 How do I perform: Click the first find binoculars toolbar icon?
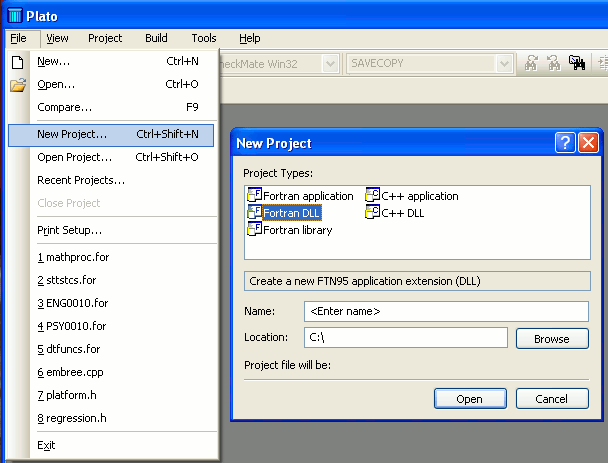pyautogui.click(x=531, y=63)
